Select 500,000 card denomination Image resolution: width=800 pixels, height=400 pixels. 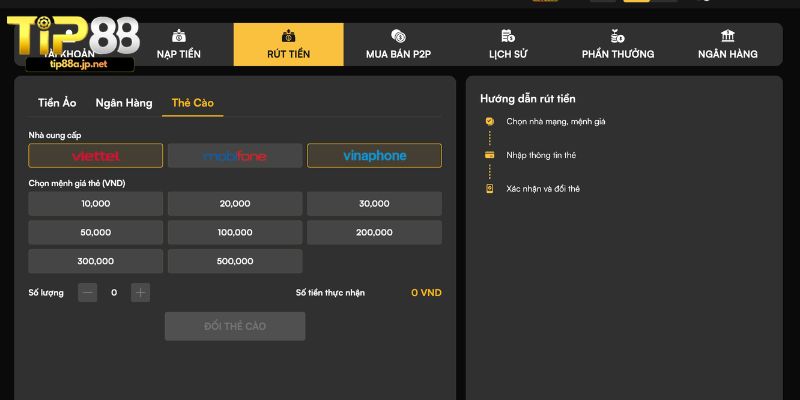pos(235,261)
